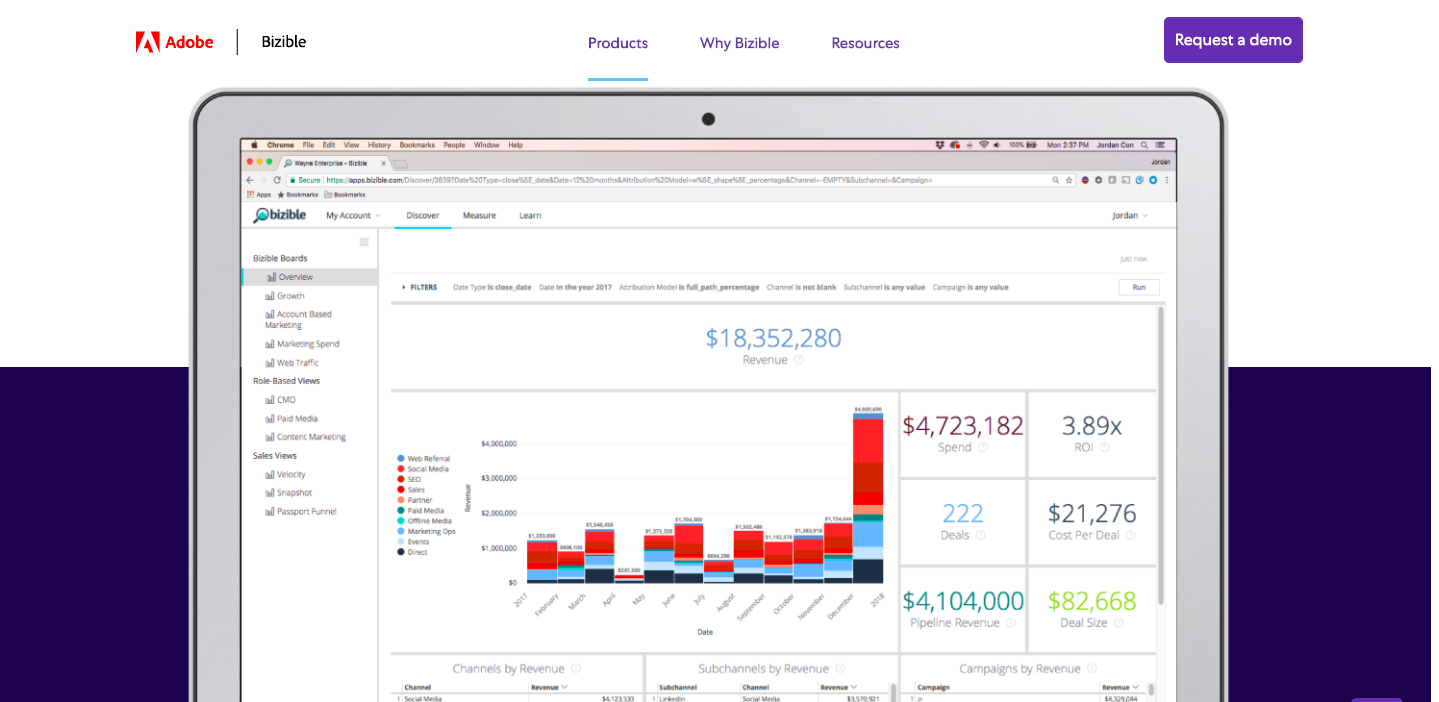Click the info icon beside Cost Per Deal
1439x702 pixels.
coord(1131,536)
